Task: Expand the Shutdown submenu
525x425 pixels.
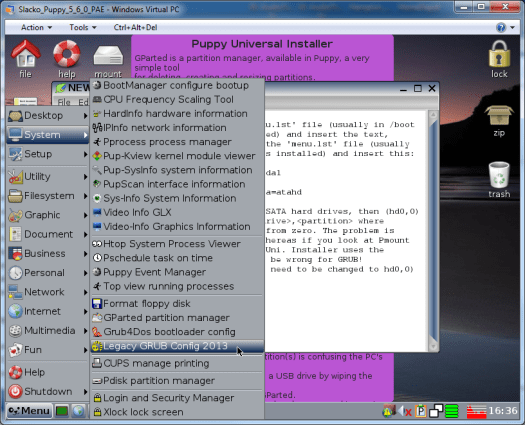Action: pyautogui.click(x=48, y=392)
